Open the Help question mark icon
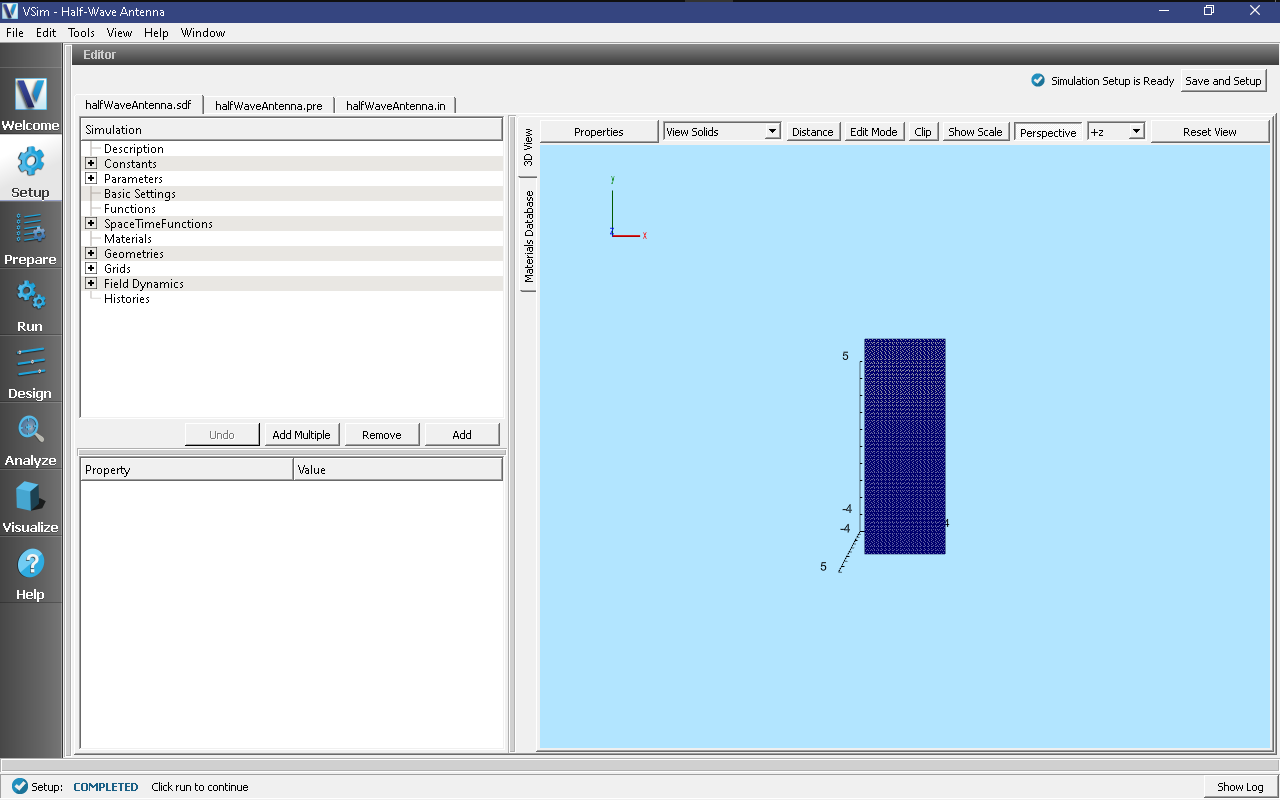 click(30, 563)
